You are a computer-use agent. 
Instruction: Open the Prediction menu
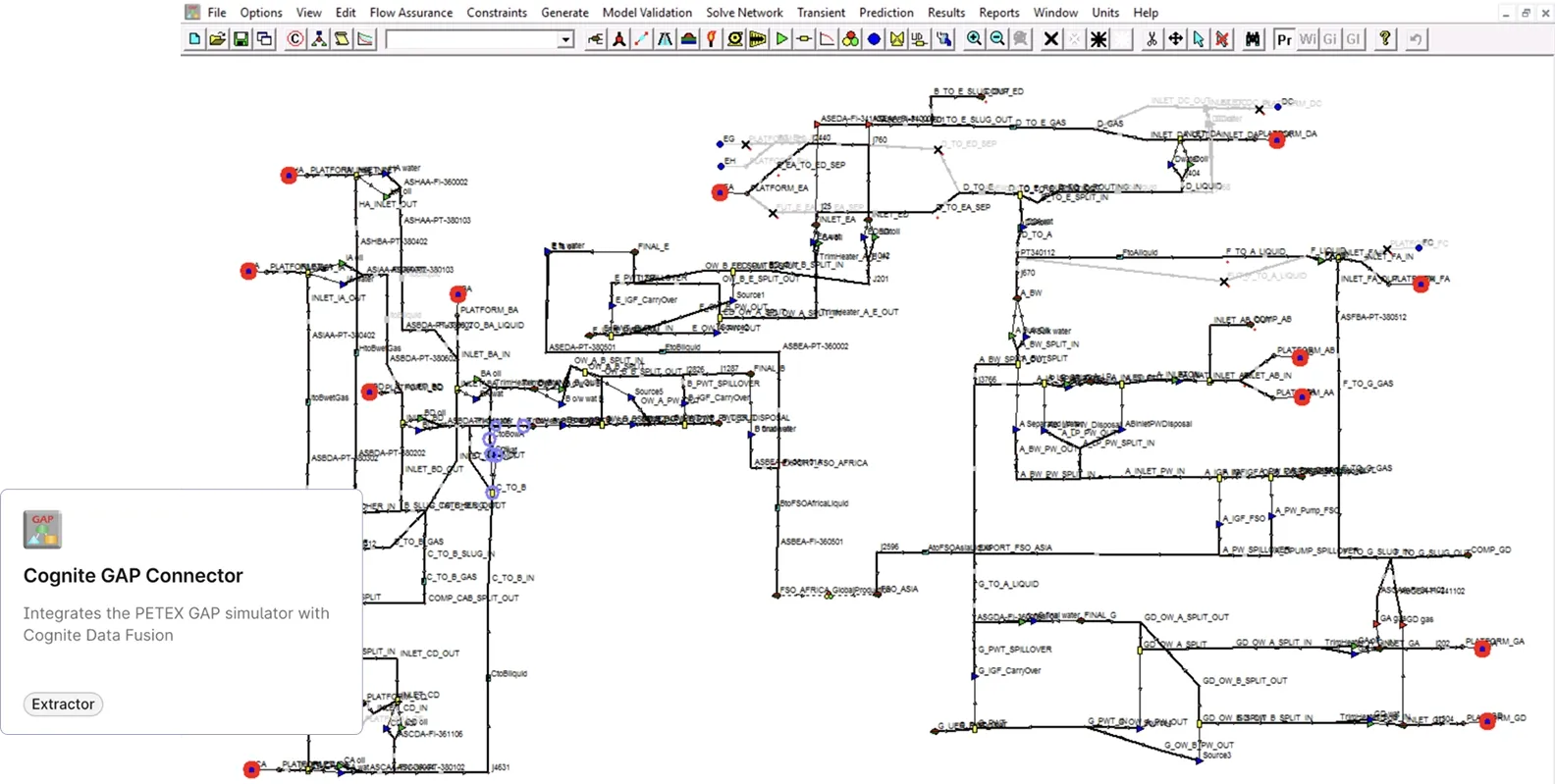[886, 13]
